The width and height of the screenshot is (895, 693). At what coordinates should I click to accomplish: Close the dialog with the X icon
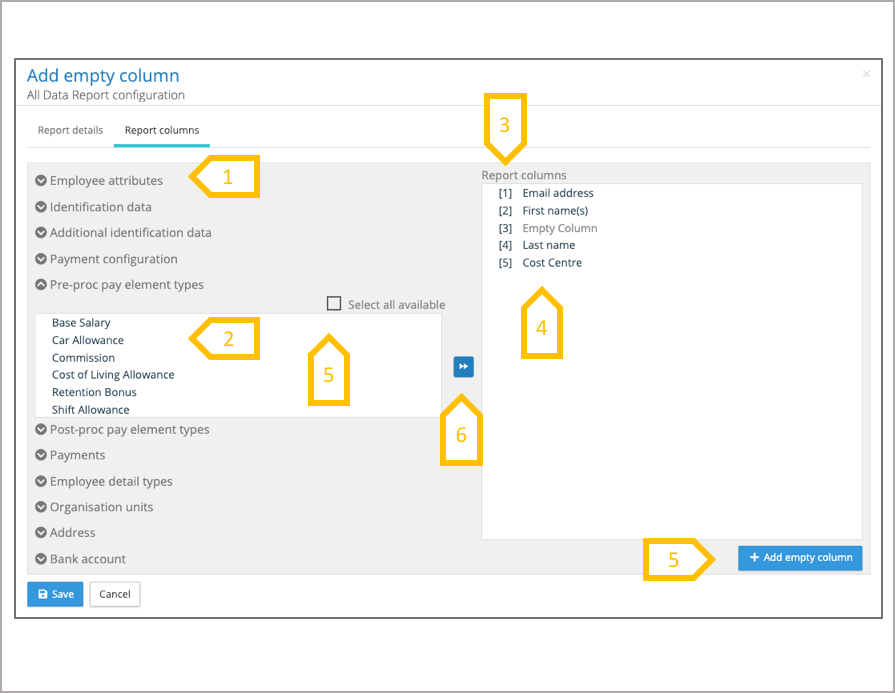(x=865, y=74)
